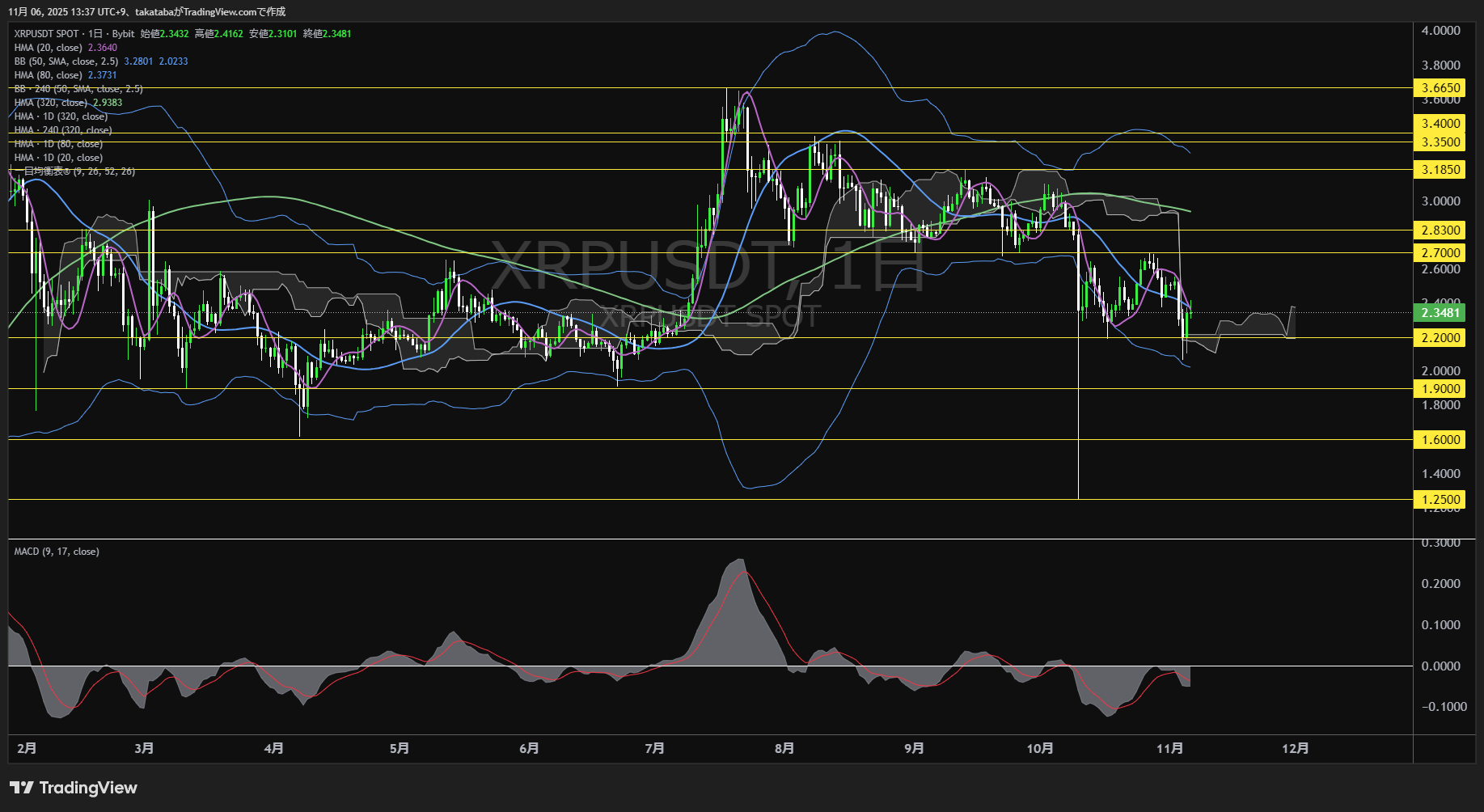
Task: Click the MACD (9, 17, close) legend
Action: [x=55, y=551]
